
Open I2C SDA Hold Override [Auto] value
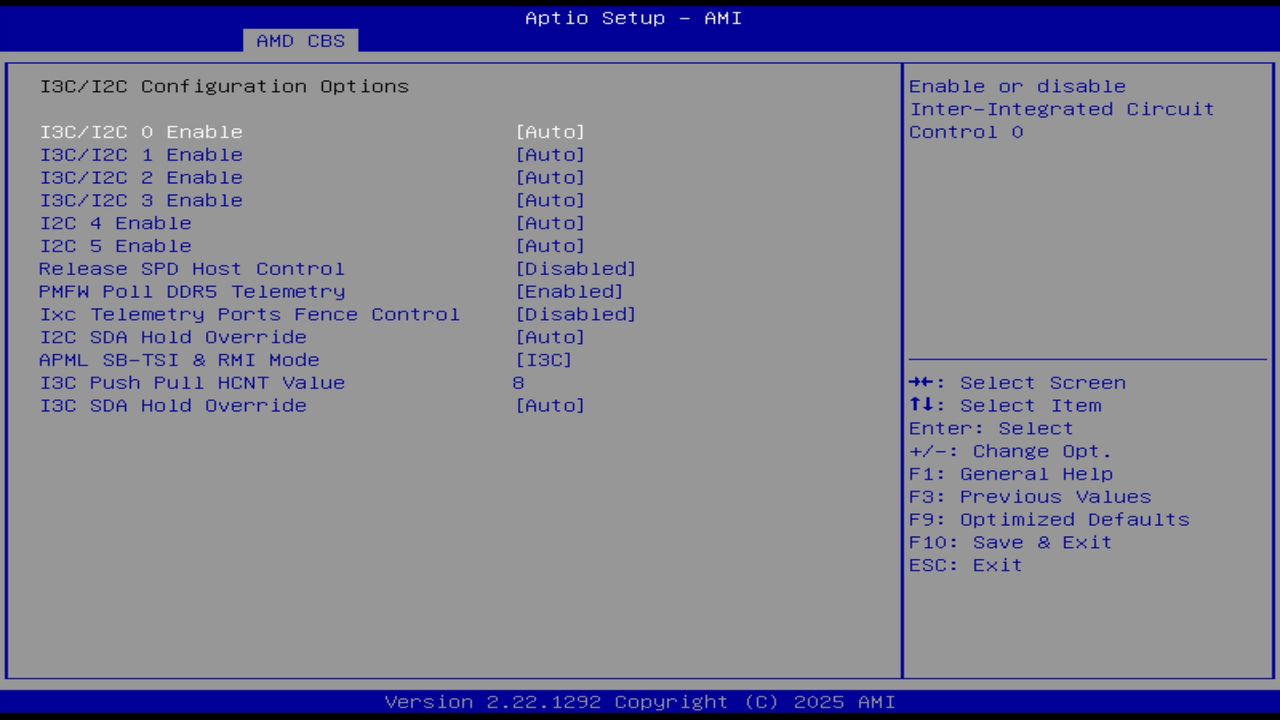point(550,337)
